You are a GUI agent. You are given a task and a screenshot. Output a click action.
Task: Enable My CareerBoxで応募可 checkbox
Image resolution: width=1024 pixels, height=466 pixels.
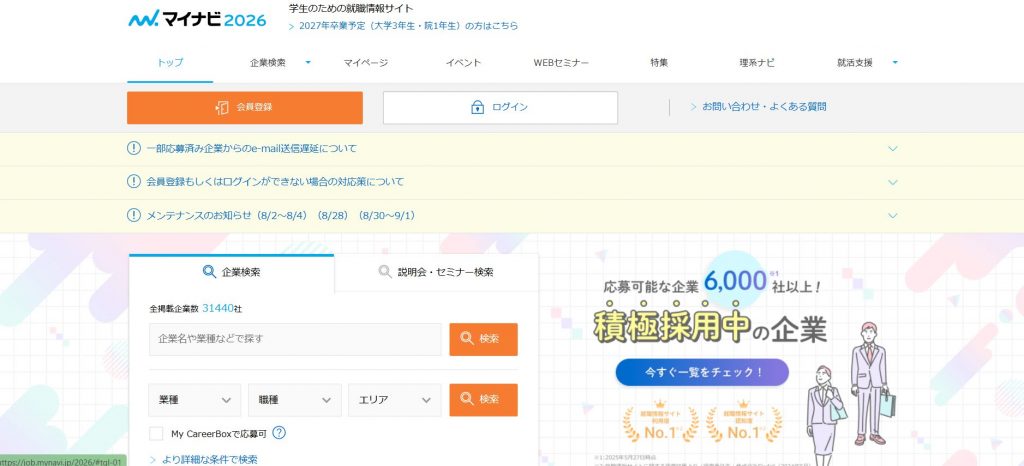click(x=156, y=433)
